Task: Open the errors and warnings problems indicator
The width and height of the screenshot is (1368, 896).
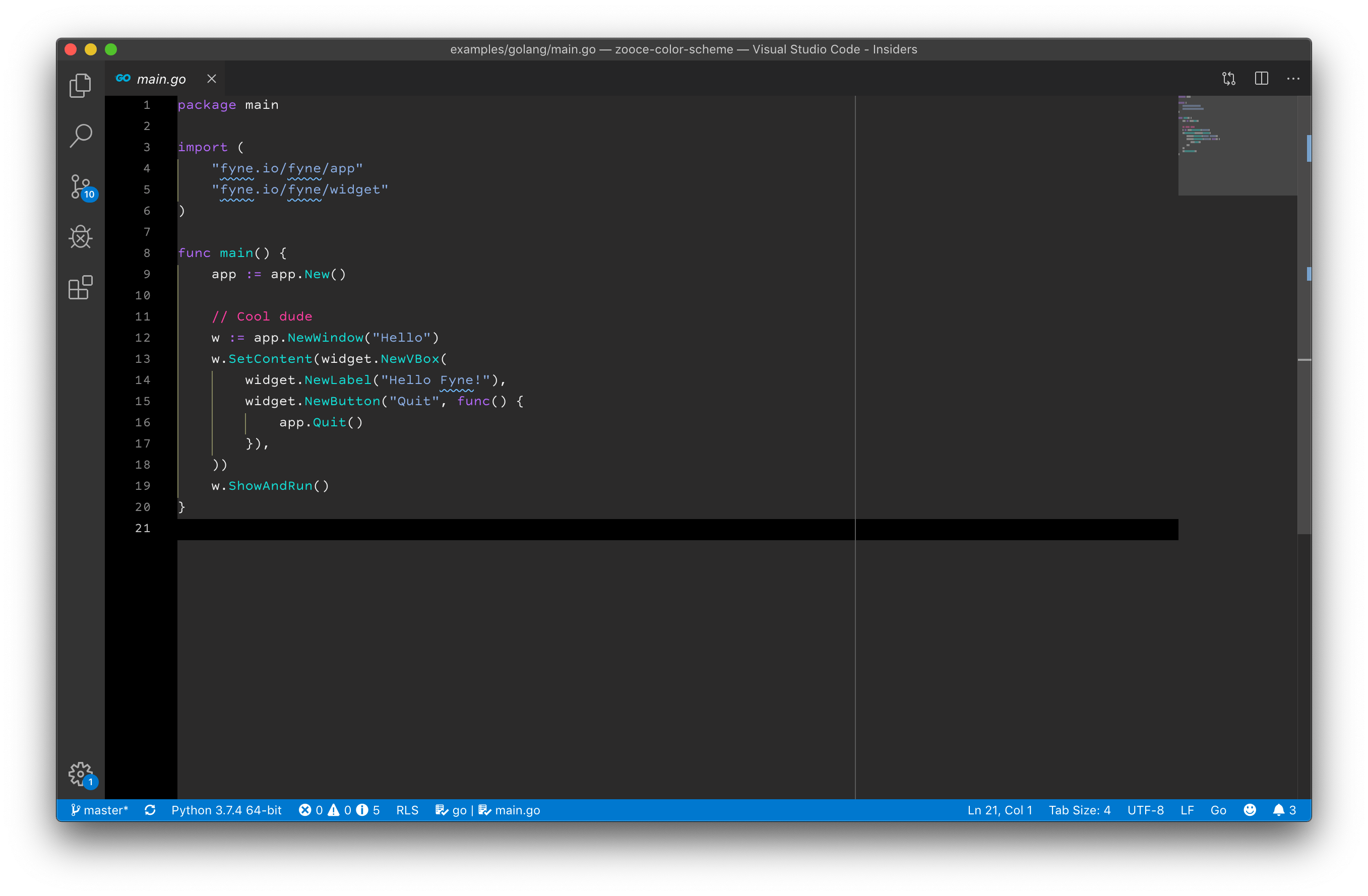Action: coord(339,810)
